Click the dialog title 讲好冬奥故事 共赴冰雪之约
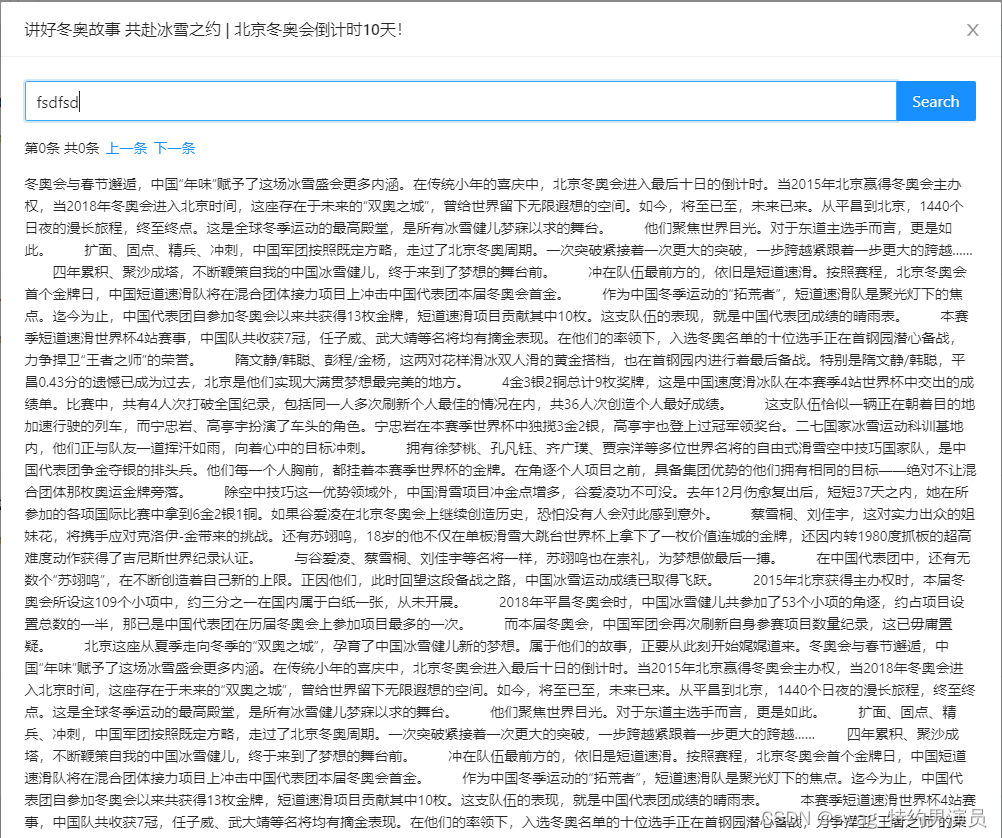Screen dimensions: 1002x838 [x=122, y=29]
